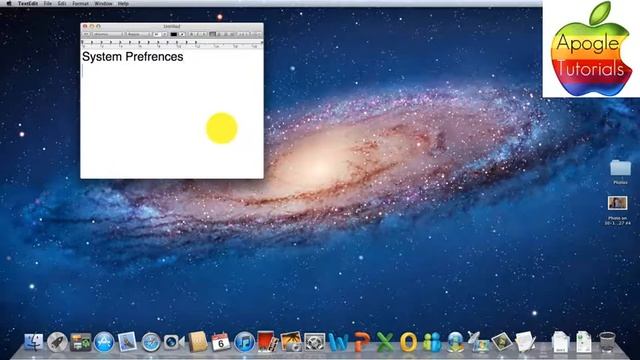Screen dimensions: 640x360
Task: Open iPhoto palm tree icon
Action: coord(291,342)
